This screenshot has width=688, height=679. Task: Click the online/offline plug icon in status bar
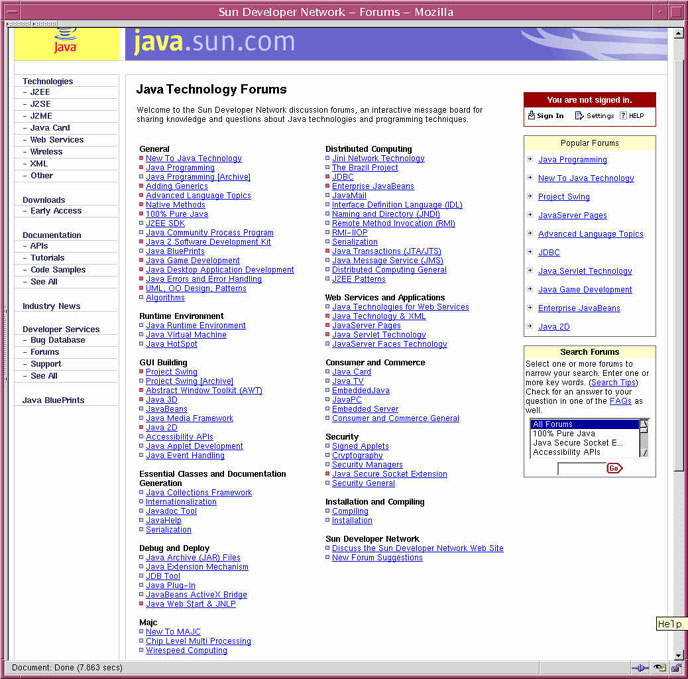(x=641, y=668)
